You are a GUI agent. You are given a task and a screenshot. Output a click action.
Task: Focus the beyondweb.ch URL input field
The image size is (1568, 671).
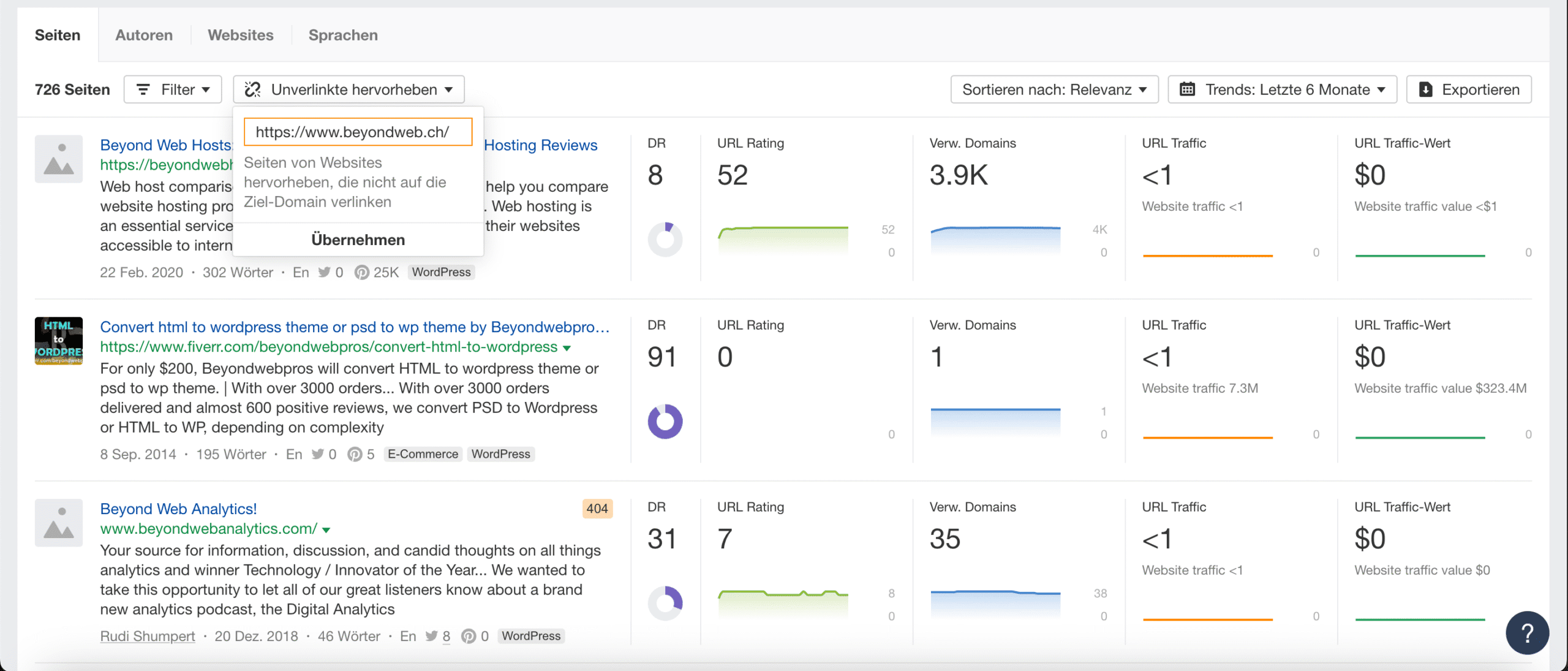pyautogui.click(x=358, y=132)
